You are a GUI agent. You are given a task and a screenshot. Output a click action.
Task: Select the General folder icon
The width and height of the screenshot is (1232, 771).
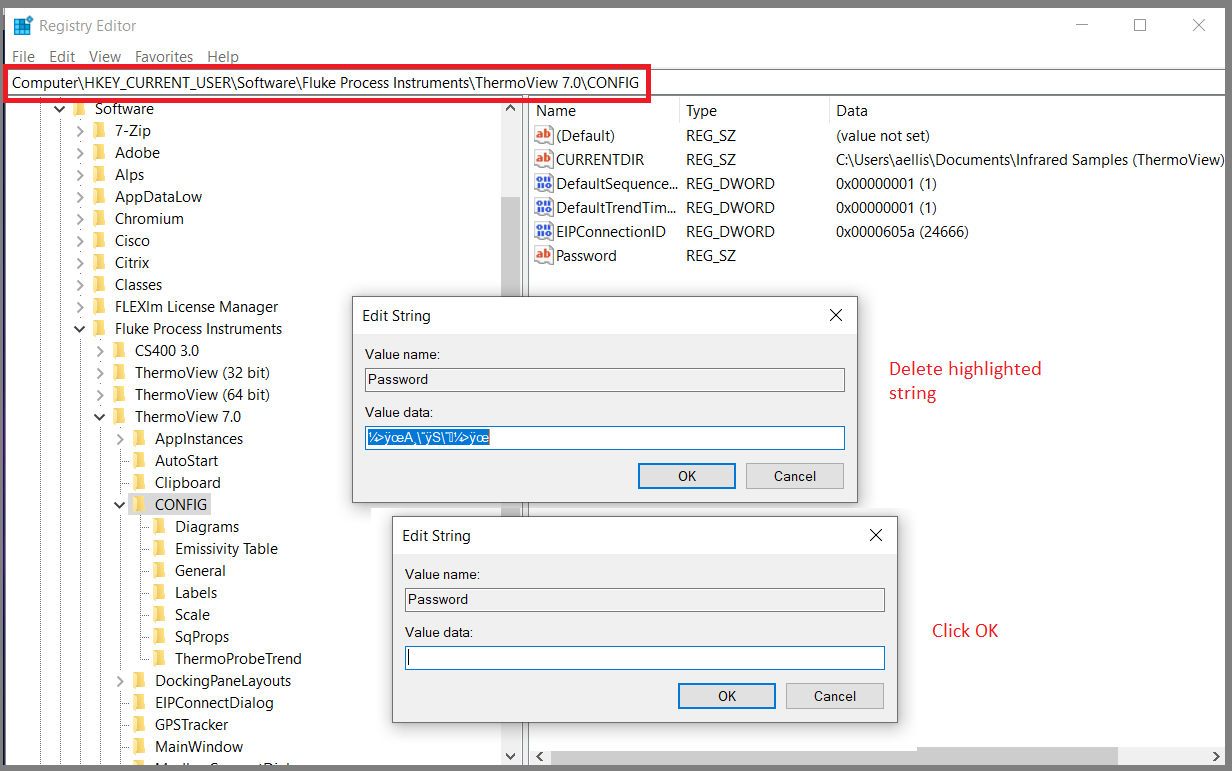[159, 570]
